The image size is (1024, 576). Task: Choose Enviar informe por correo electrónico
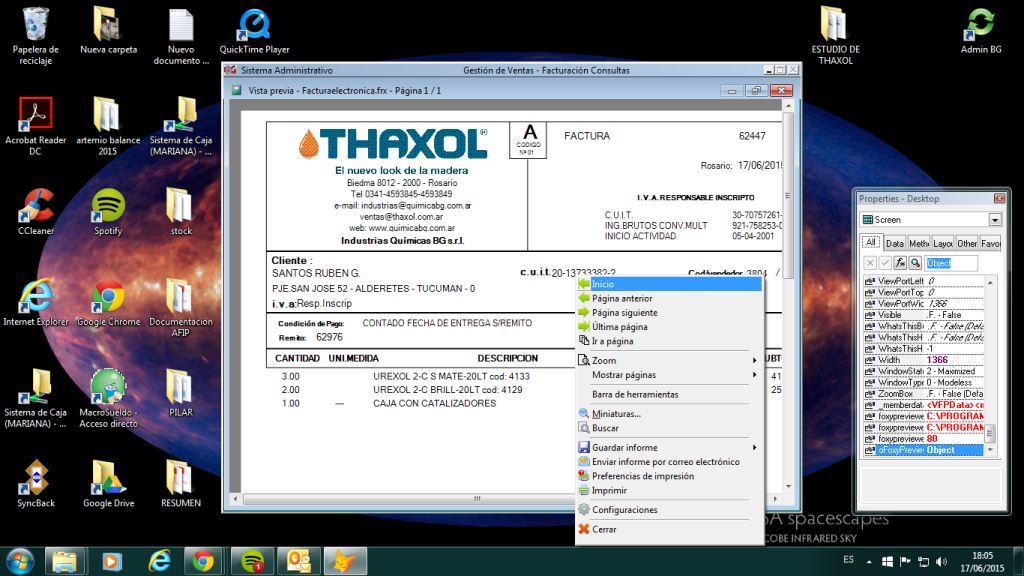[x=669, y=462]
